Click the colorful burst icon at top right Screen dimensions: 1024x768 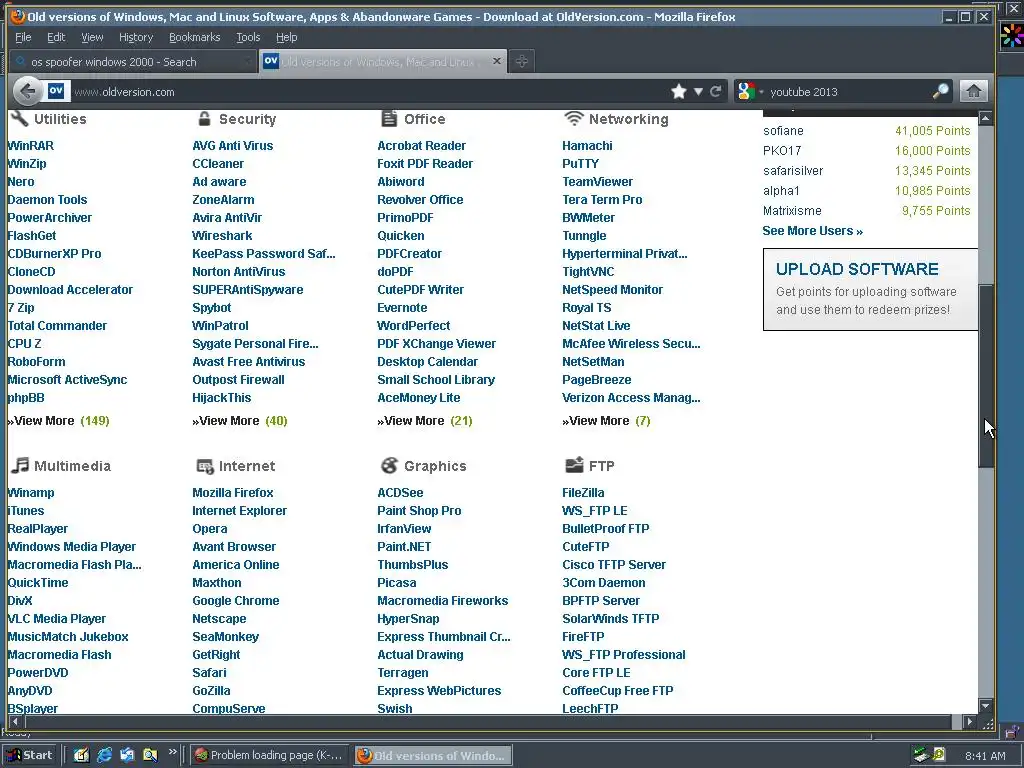[1012, 36]
